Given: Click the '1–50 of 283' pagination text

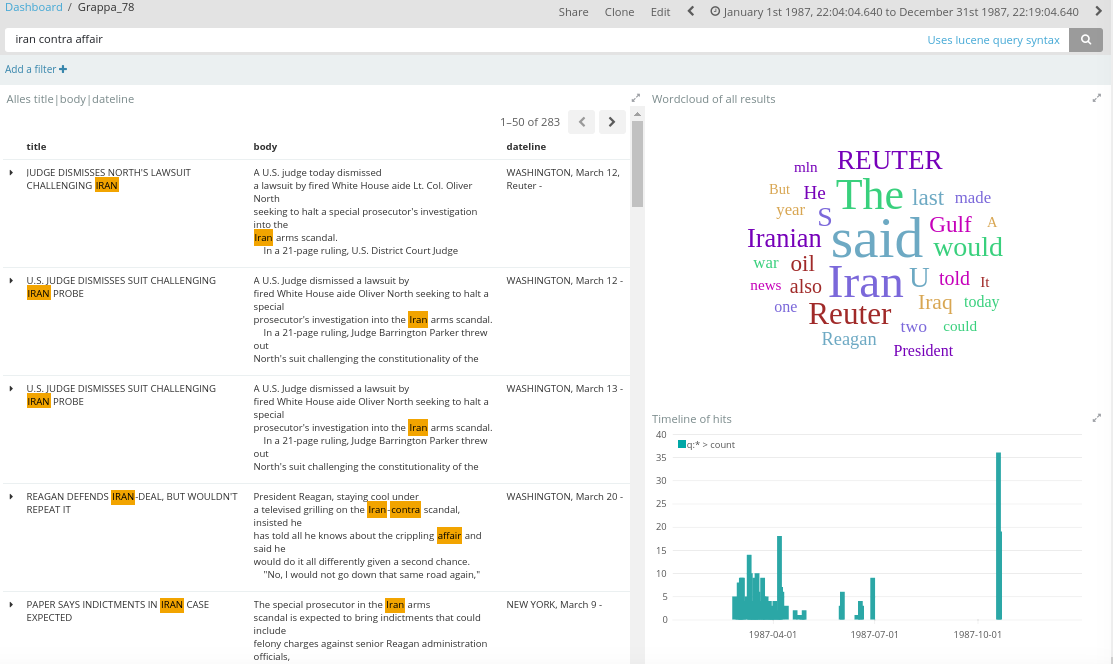Looking at the screenshot, I should point(530,122).
